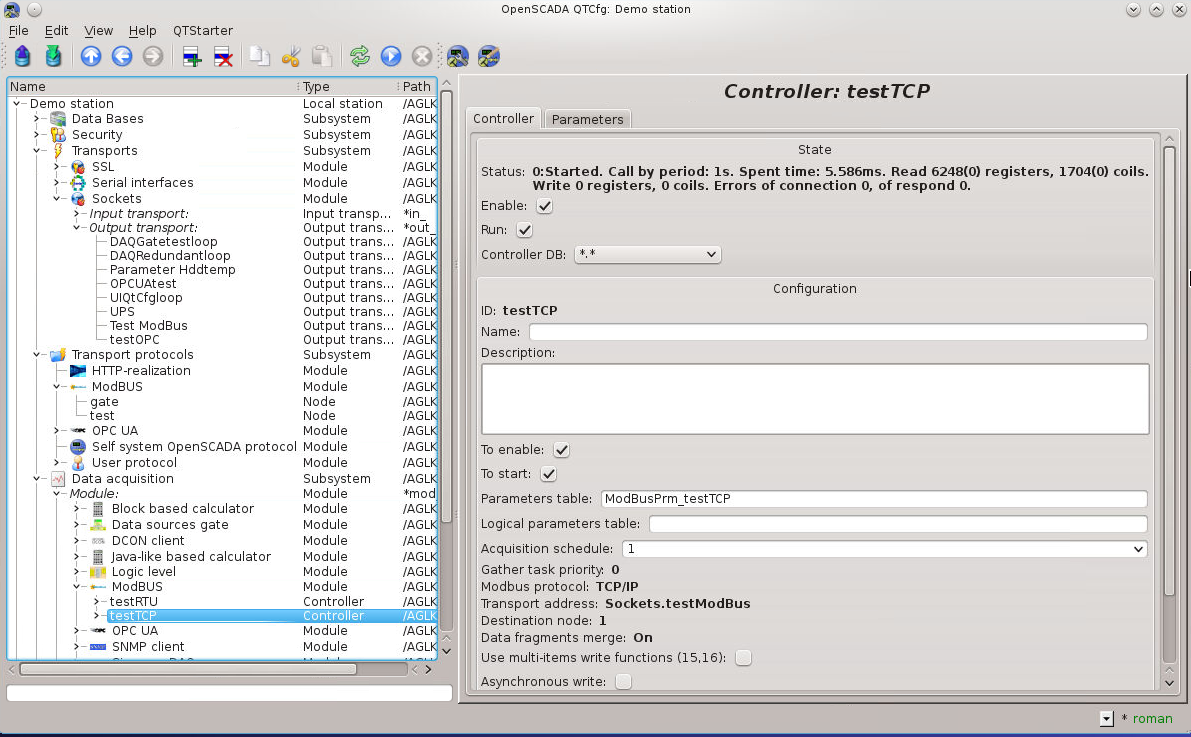Enable the Asynchronous write checkbox
Screen dimensions: 1191x737
click(x=623, y=682)
